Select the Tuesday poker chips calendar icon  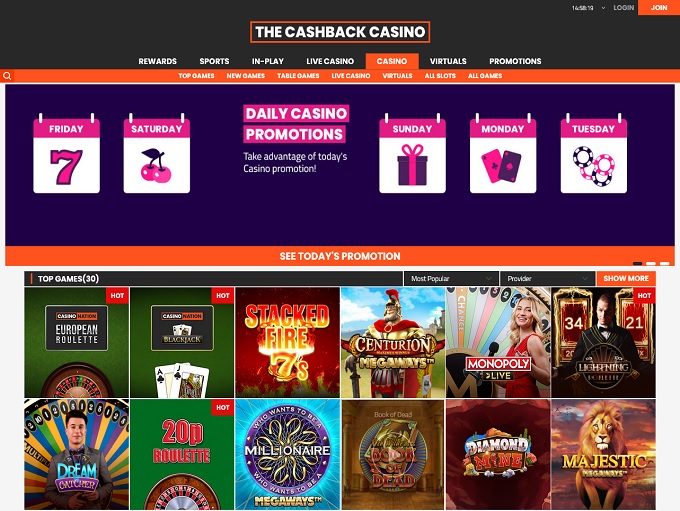[x=593, y=154]
